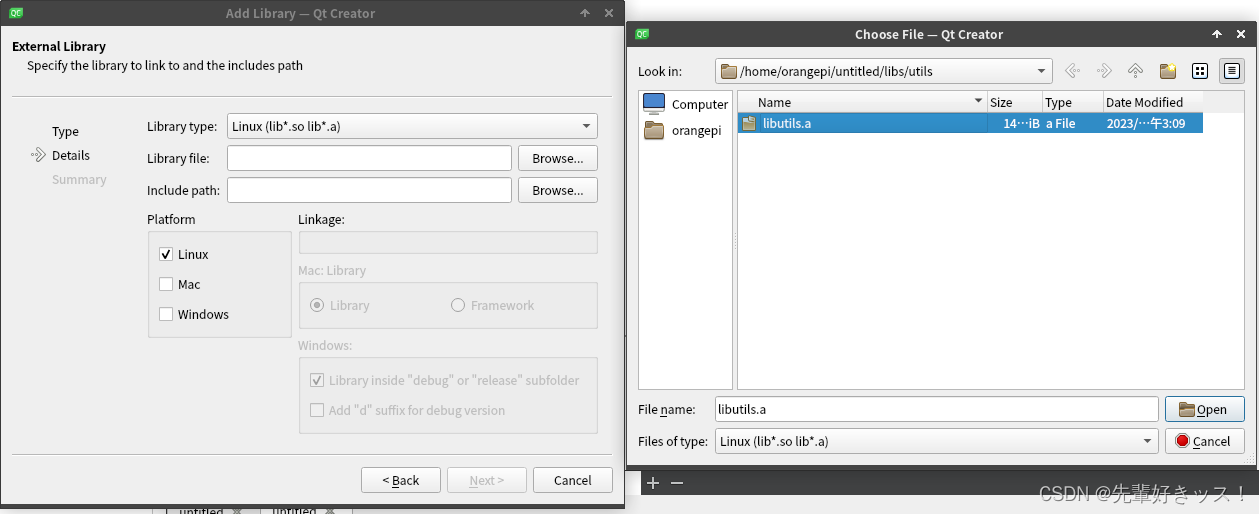Open the selected libutils.a file
1259x514 pixels.
(x=1204, y=409)
